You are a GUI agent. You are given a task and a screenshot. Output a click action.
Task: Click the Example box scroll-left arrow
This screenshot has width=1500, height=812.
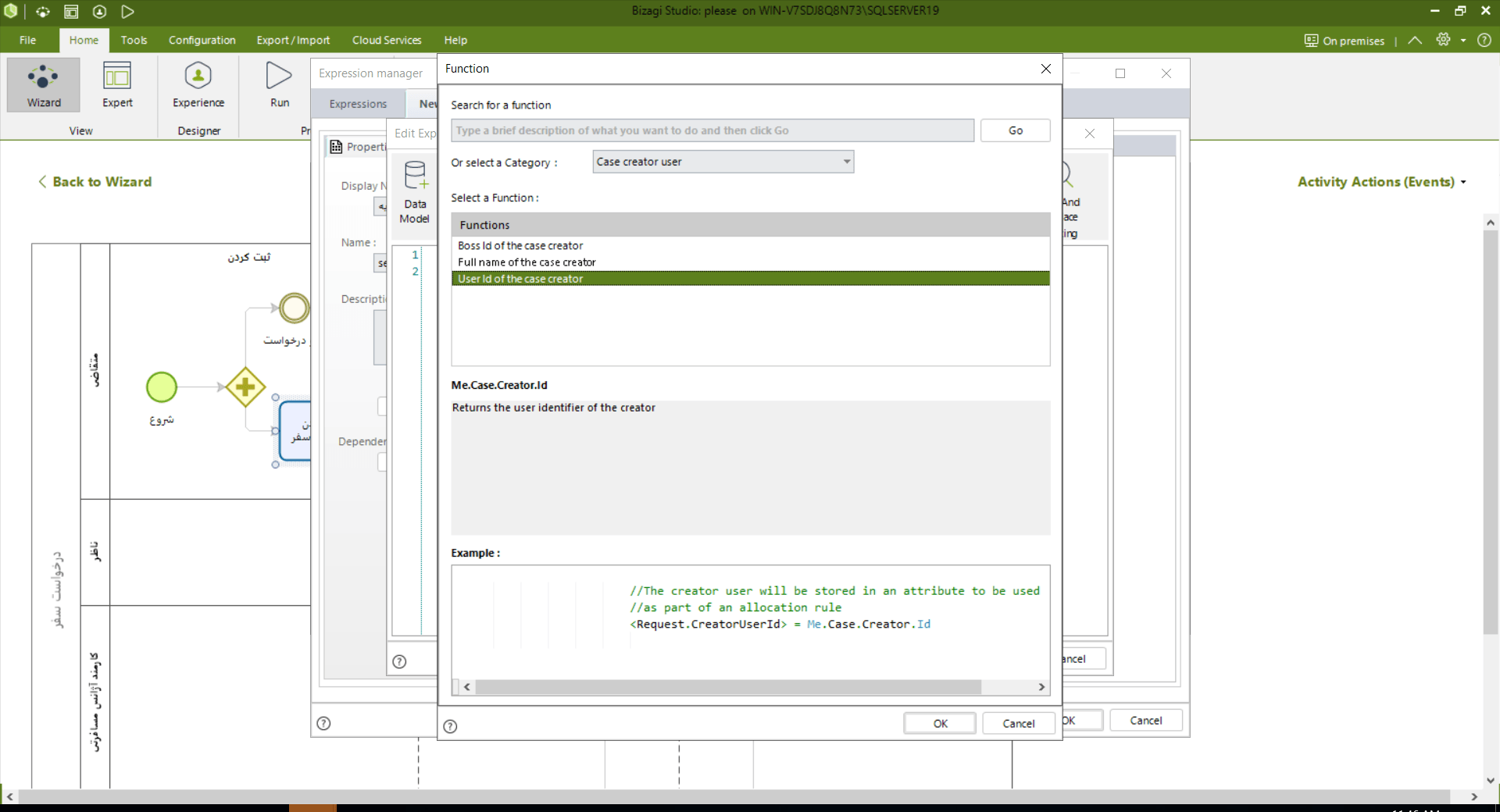[467, 687]
